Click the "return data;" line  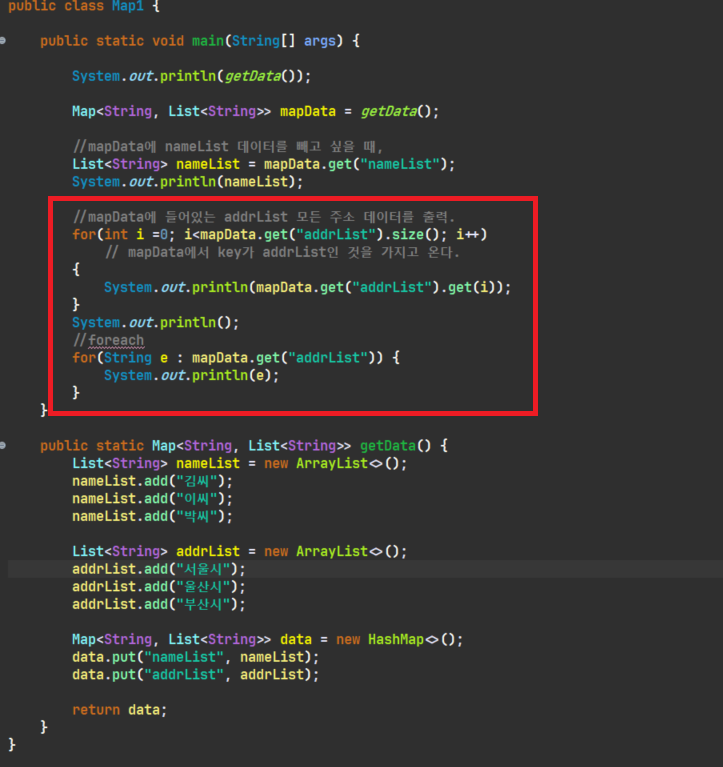[119, 710]
